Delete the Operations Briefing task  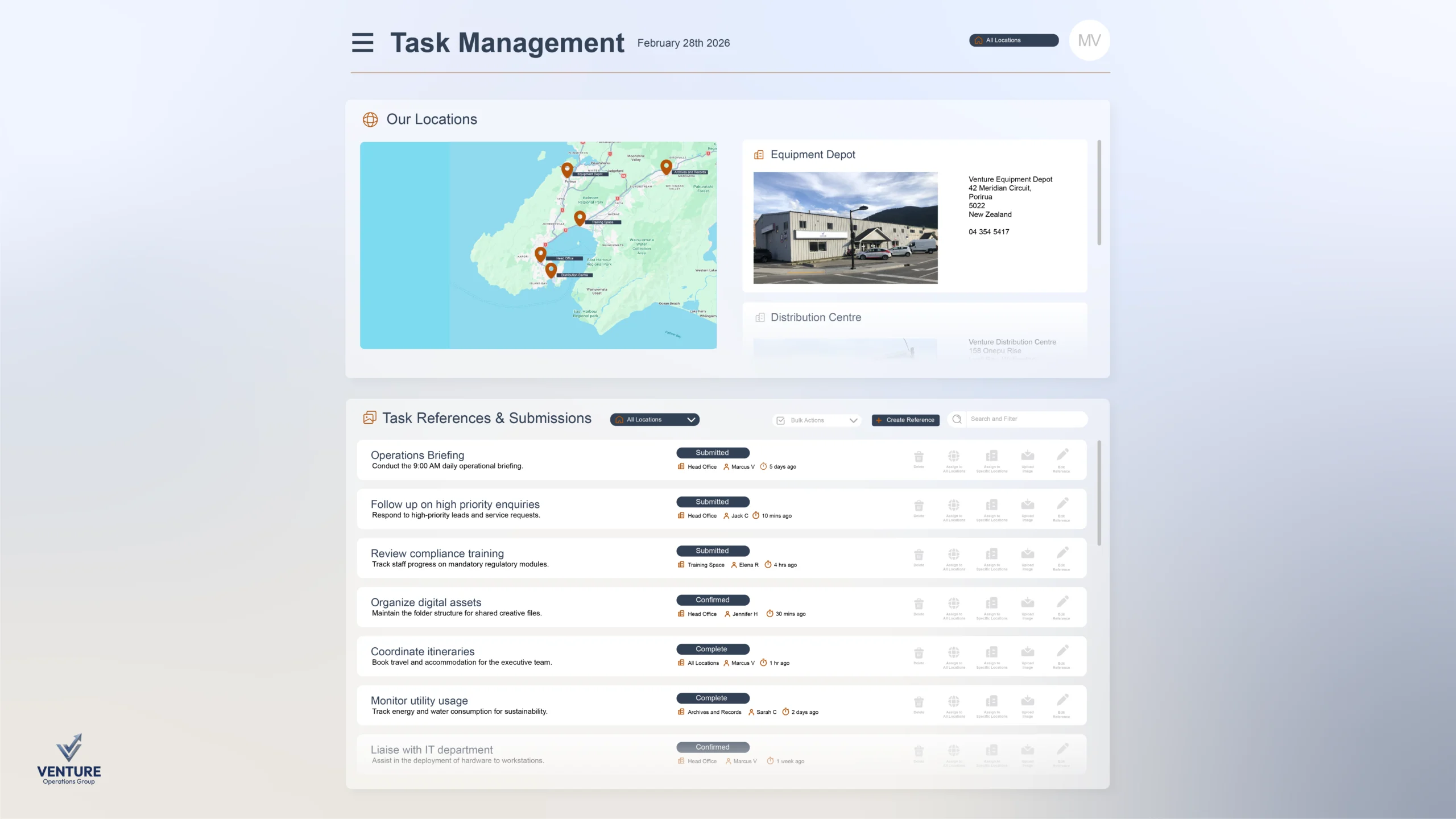(x=919, y=460)
